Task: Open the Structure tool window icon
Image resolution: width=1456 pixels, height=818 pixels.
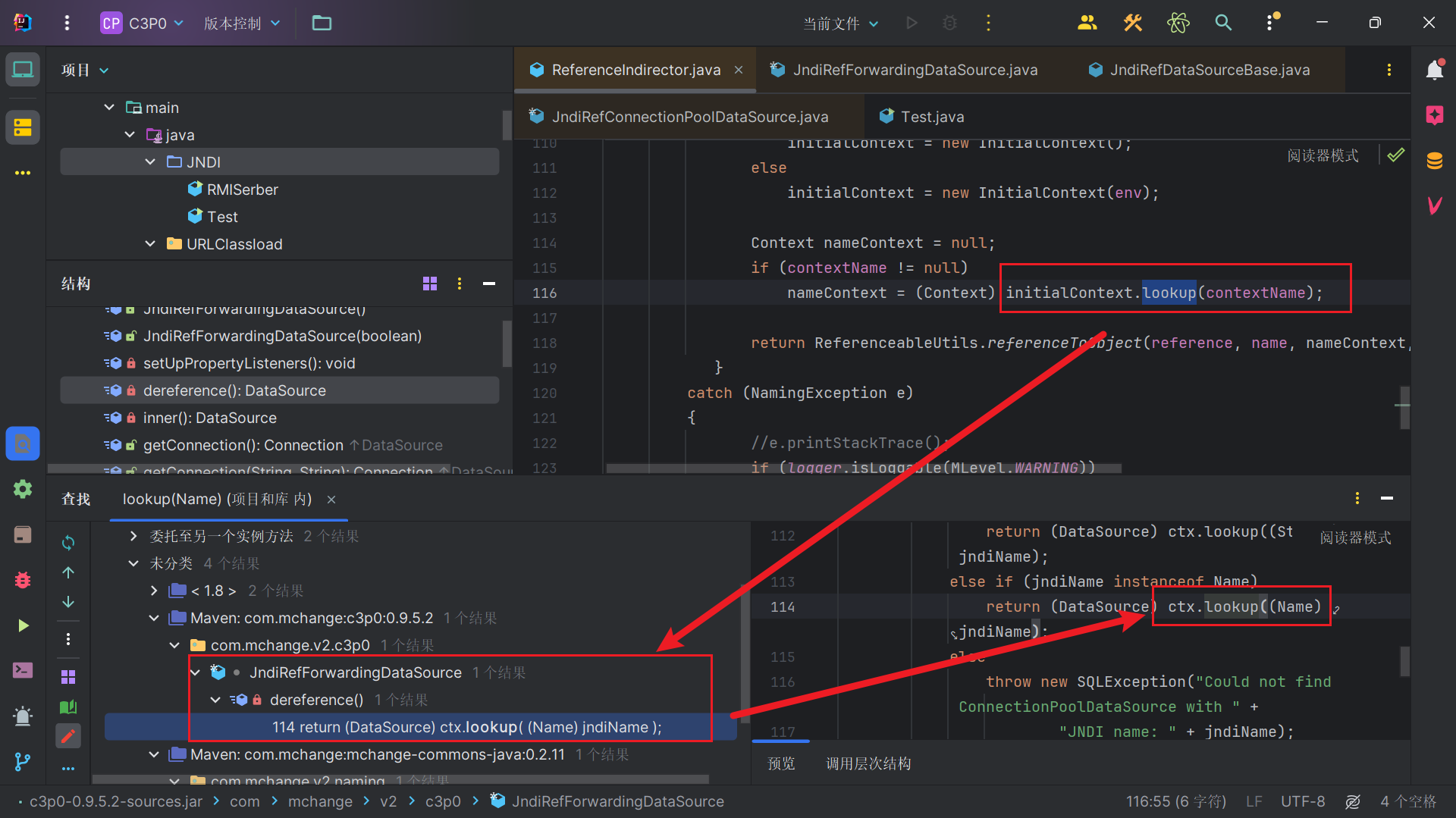Action: click(23, 127)
